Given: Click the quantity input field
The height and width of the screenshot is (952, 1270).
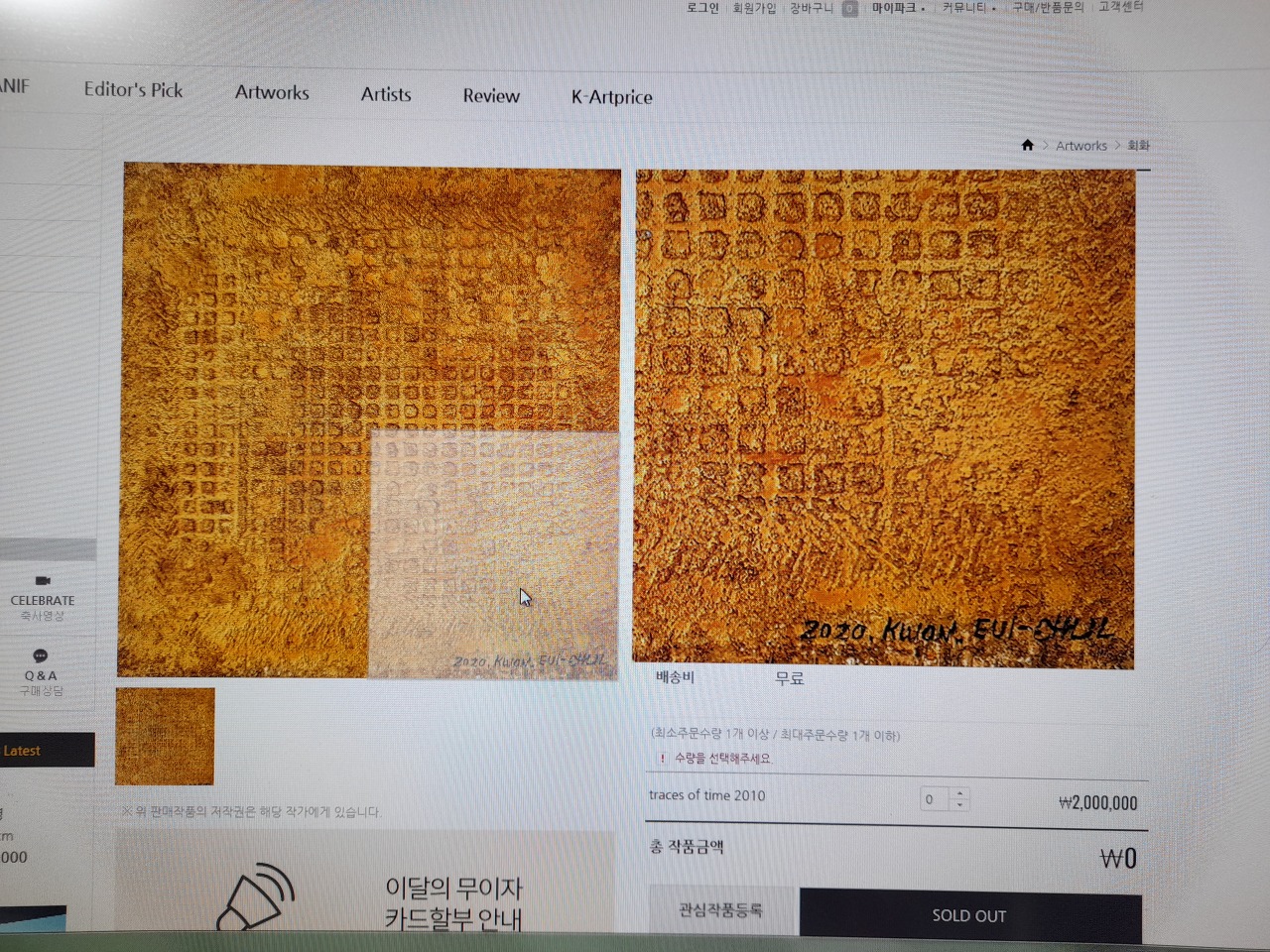Looking at the screenshot, I should point(936,799).
